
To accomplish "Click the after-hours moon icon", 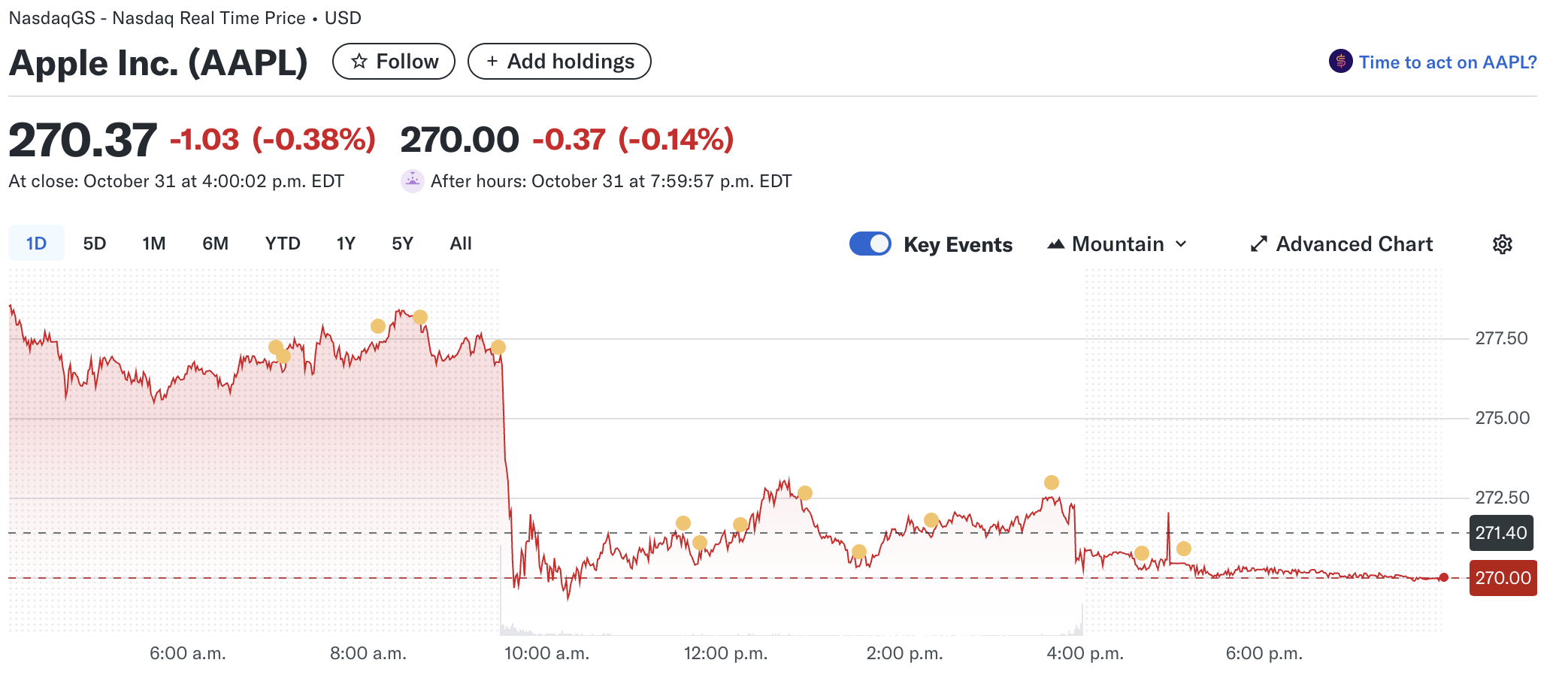I will (x=412, y=181).
